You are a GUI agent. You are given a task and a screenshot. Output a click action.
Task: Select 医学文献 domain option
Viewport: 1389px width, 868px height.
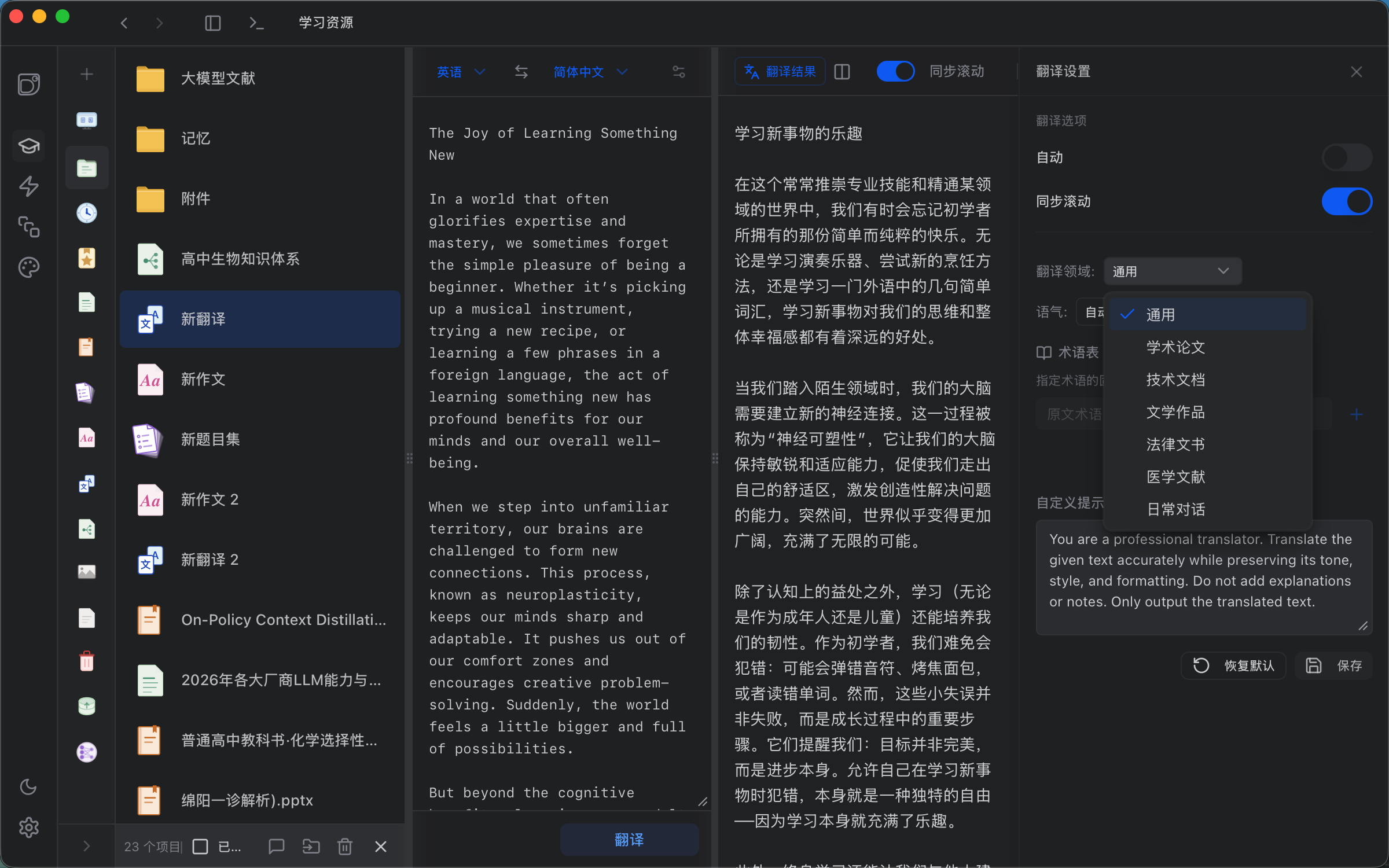tap(1208, 477)
